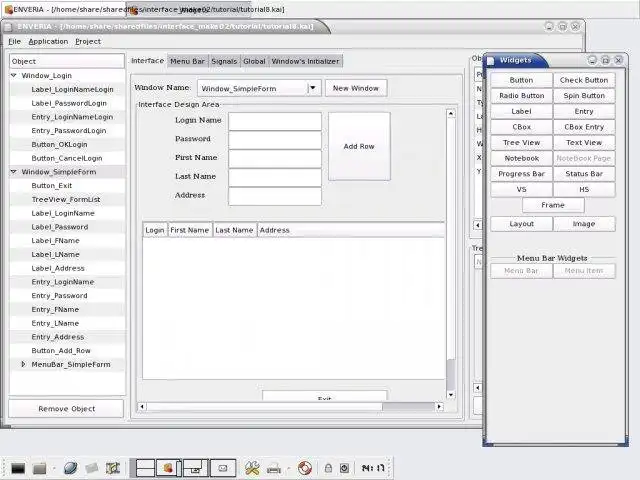Switch to the second workspace in the pager

169,468
